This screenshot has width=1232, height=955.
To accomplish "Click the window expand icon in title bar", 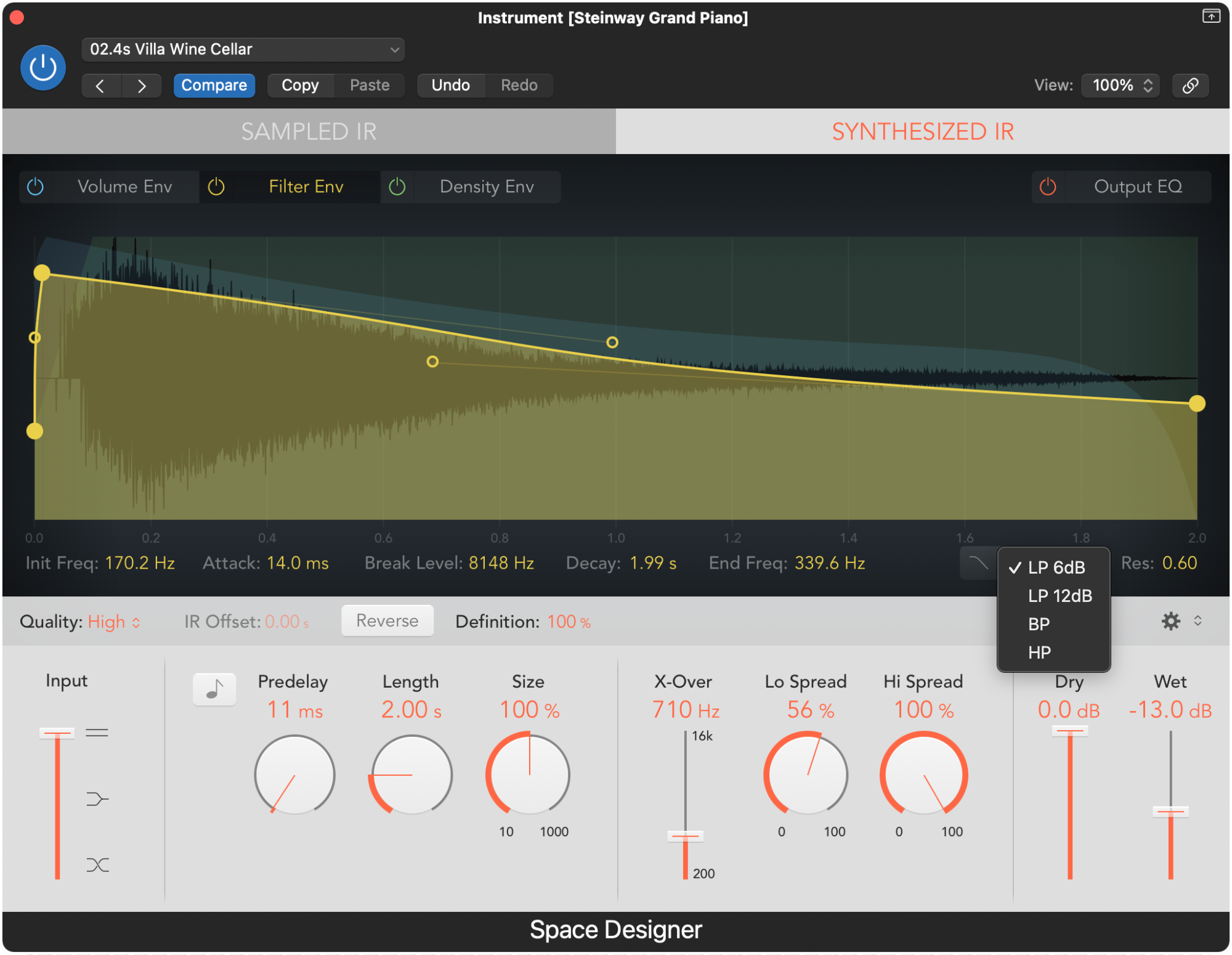I will coord(1210,17).
